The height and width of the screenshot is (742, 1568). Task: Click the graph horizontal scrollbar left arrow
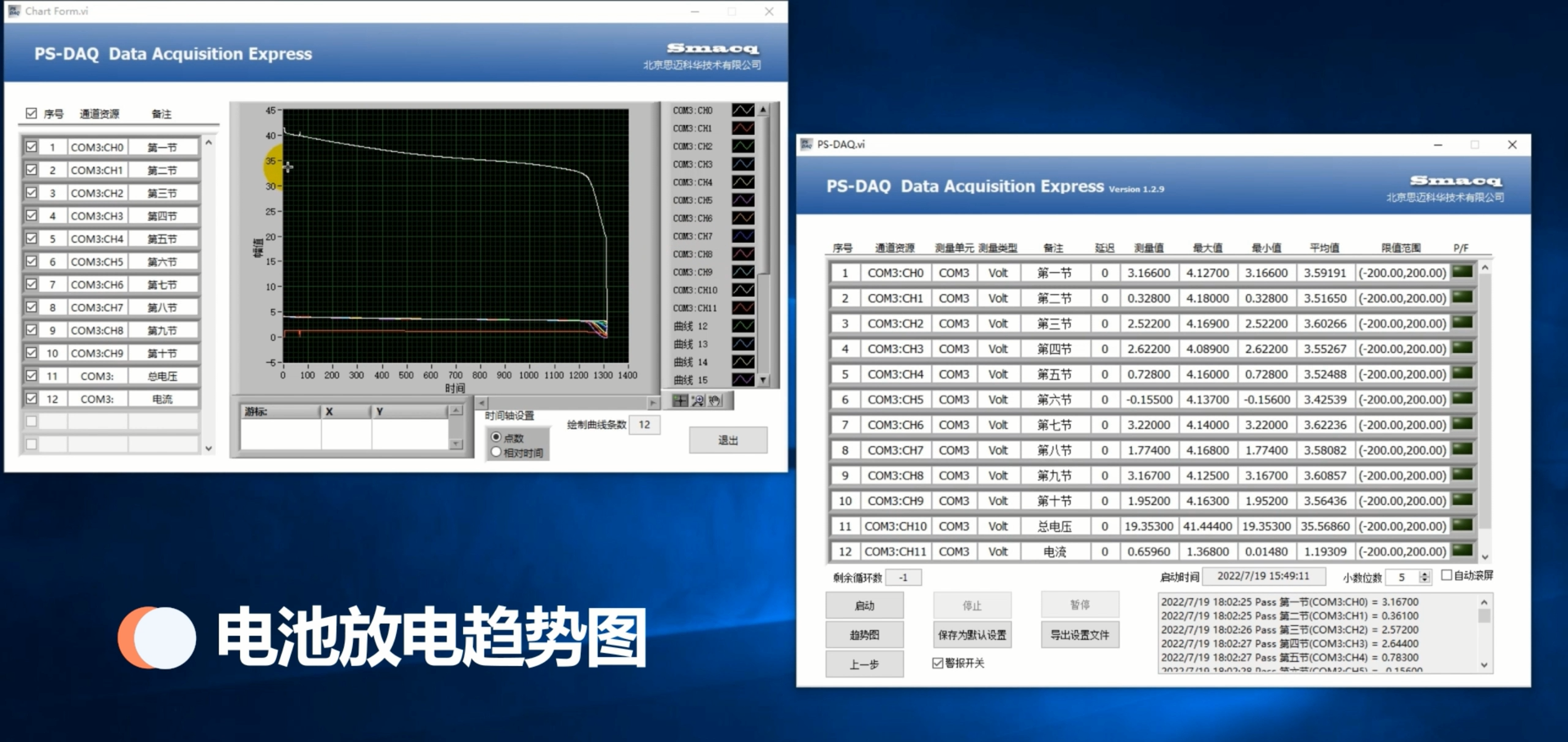pyautogui.click(x=482, y=403)
